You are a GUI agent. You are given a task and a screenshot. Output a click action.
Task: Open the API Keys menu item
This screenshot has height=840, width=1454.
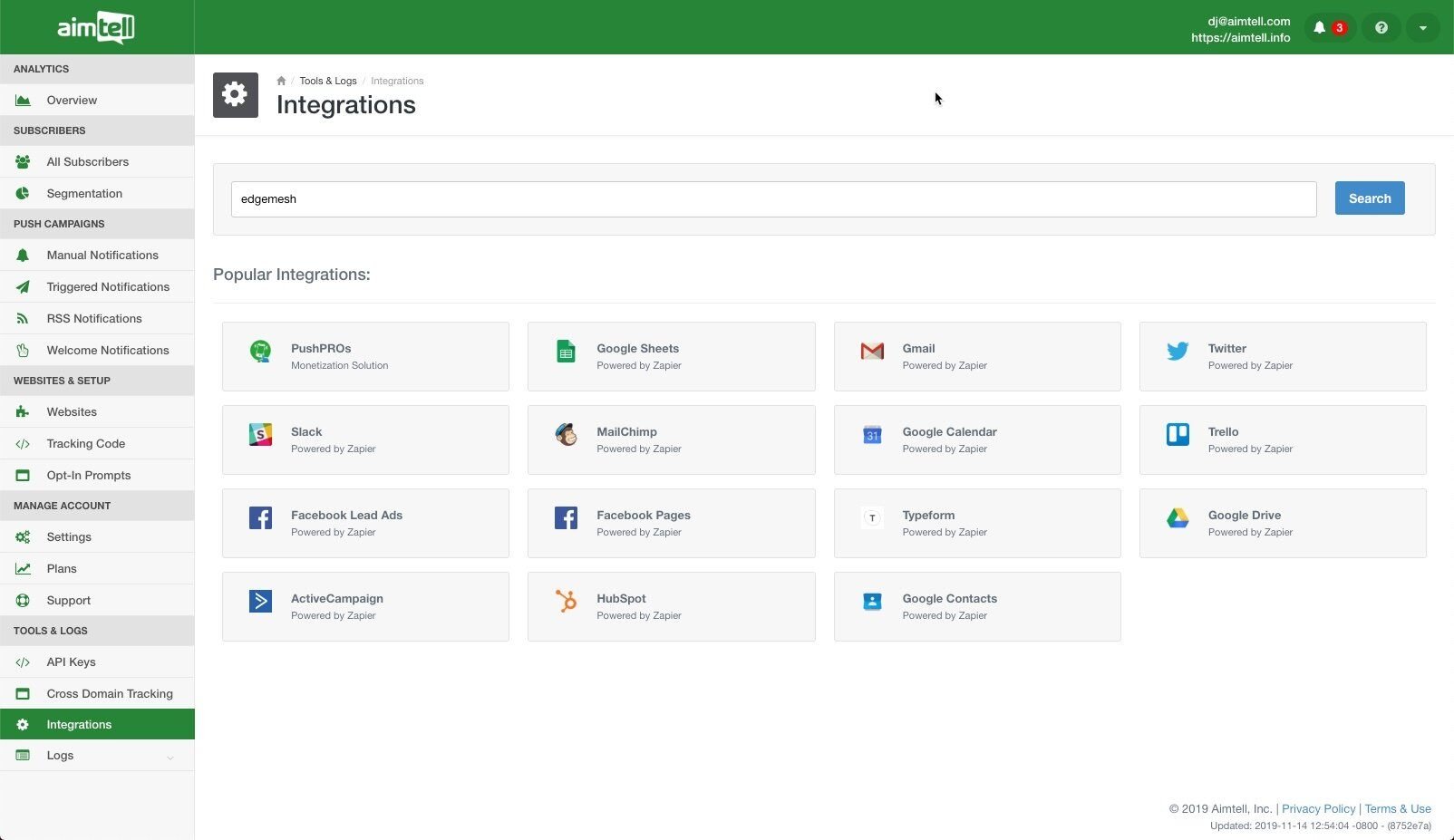(71, 662)
